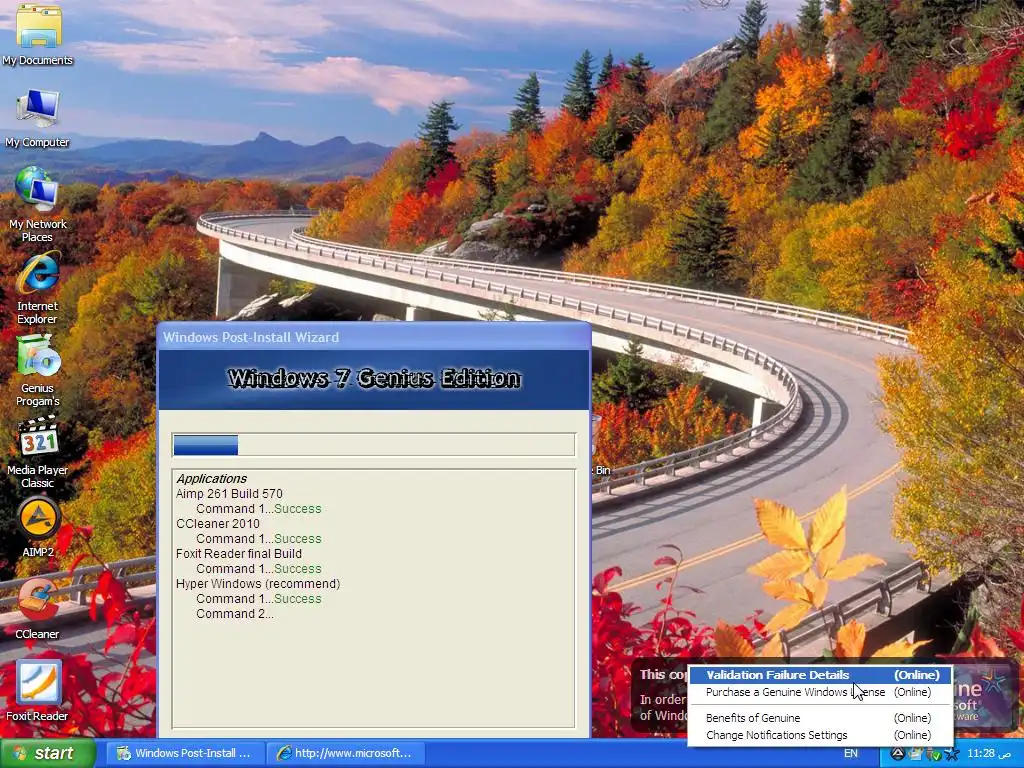This screenshot has height=768, width=1024.
Task: Select the Media Player Classic shortcut
Action: (37, 452)
